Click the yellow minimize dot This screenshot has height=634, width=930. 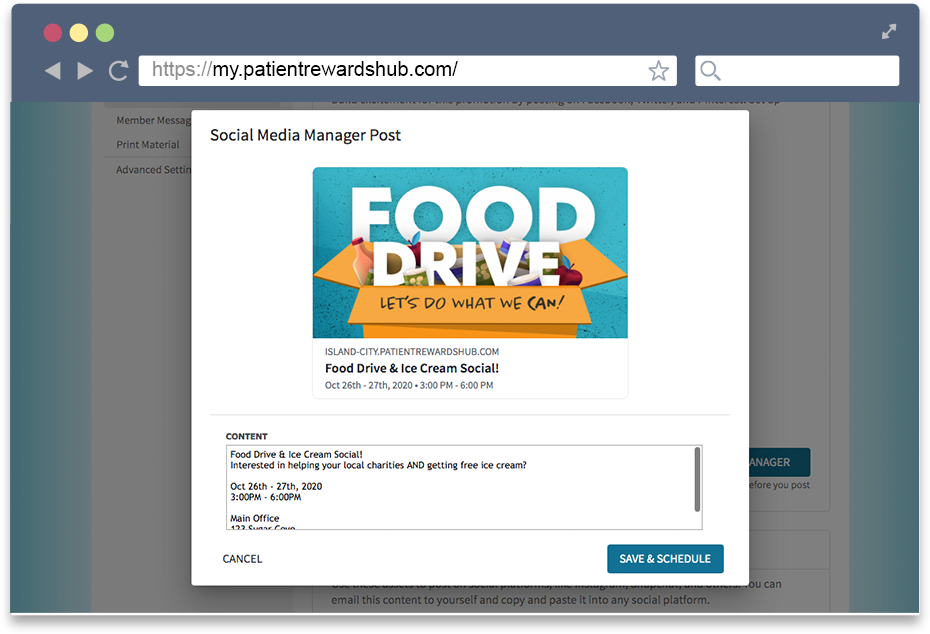(x=79, y=33)
